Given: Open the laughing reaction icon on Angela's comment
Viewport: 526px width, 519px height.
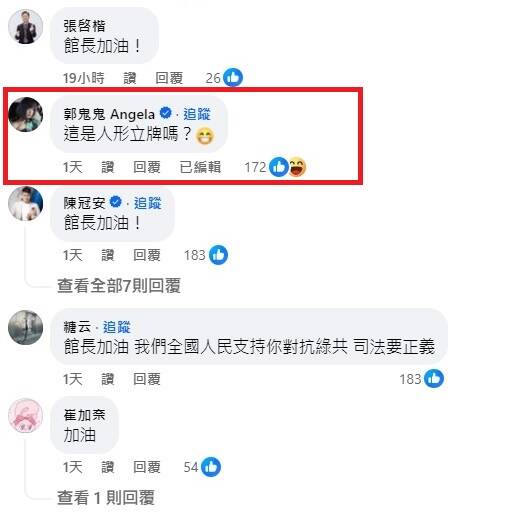Looking at the screenshot, I should (x=297, y=167).
